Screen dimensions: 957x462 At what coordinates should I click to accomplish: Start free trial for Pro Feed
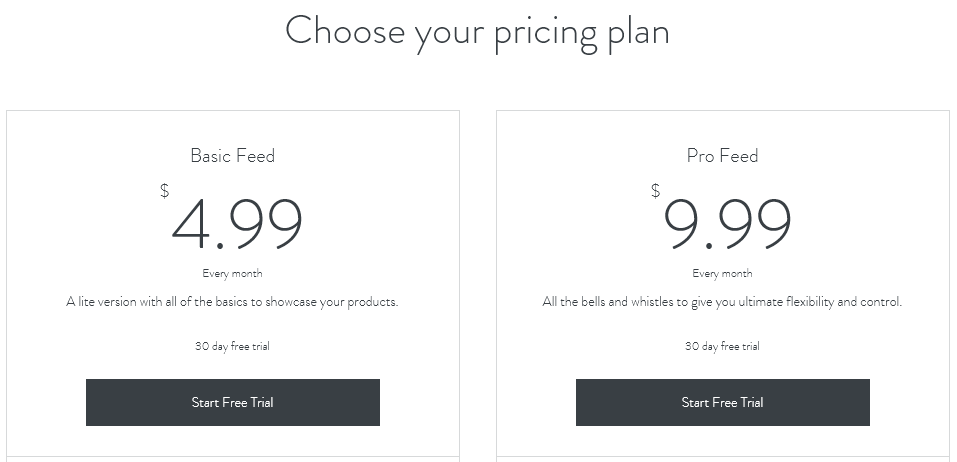tap(723, 402)
